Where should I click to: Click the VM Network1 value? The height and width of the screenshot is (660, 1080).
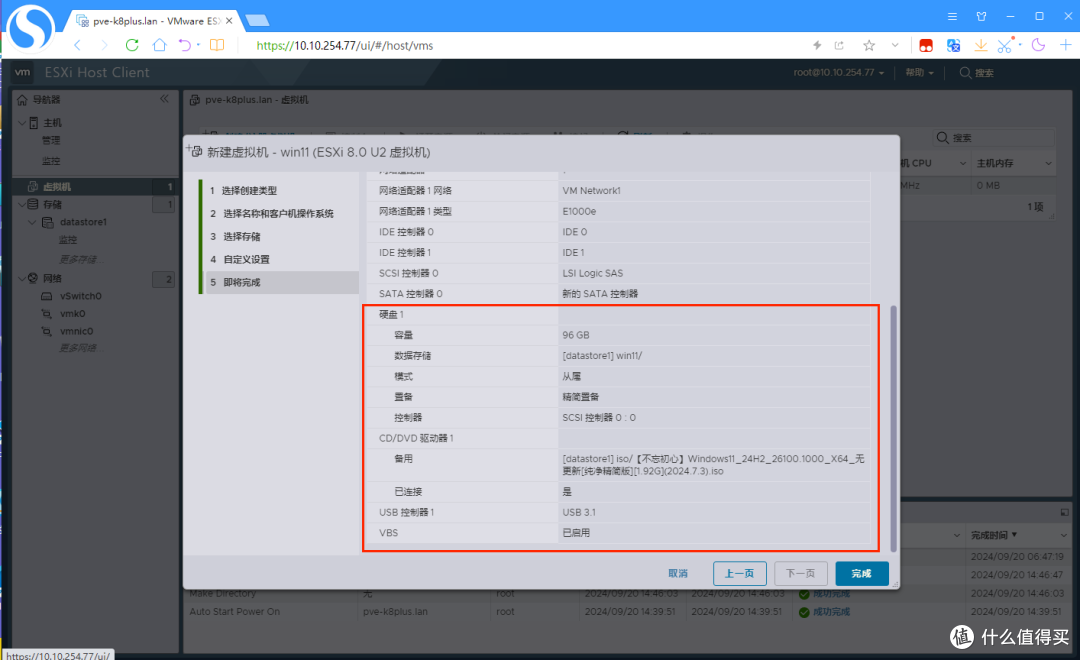[591, 191]
